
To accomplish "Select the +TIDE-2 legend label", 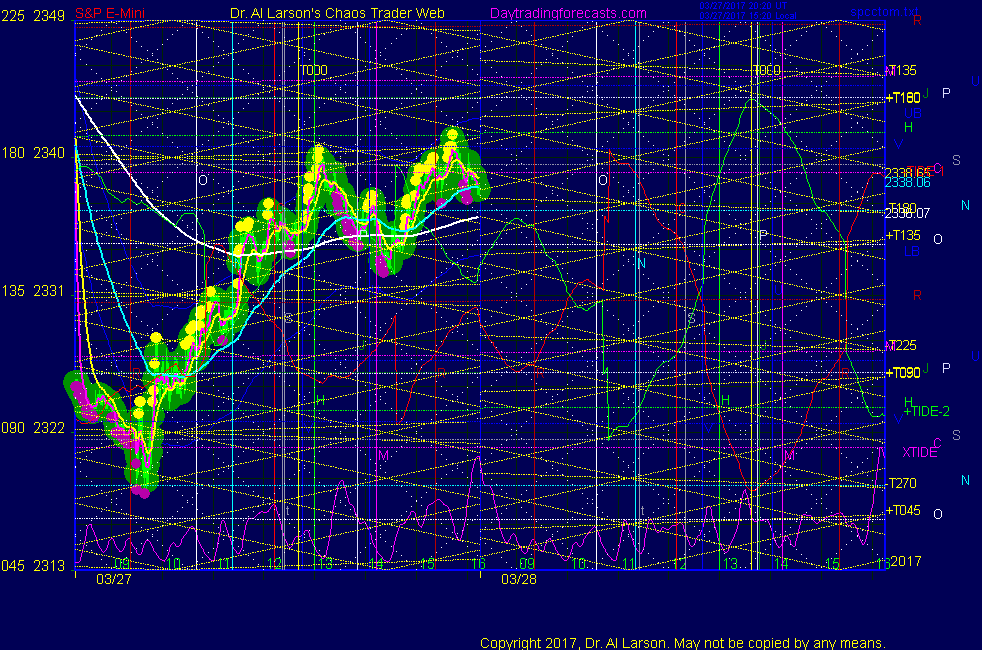I will 926,412.
